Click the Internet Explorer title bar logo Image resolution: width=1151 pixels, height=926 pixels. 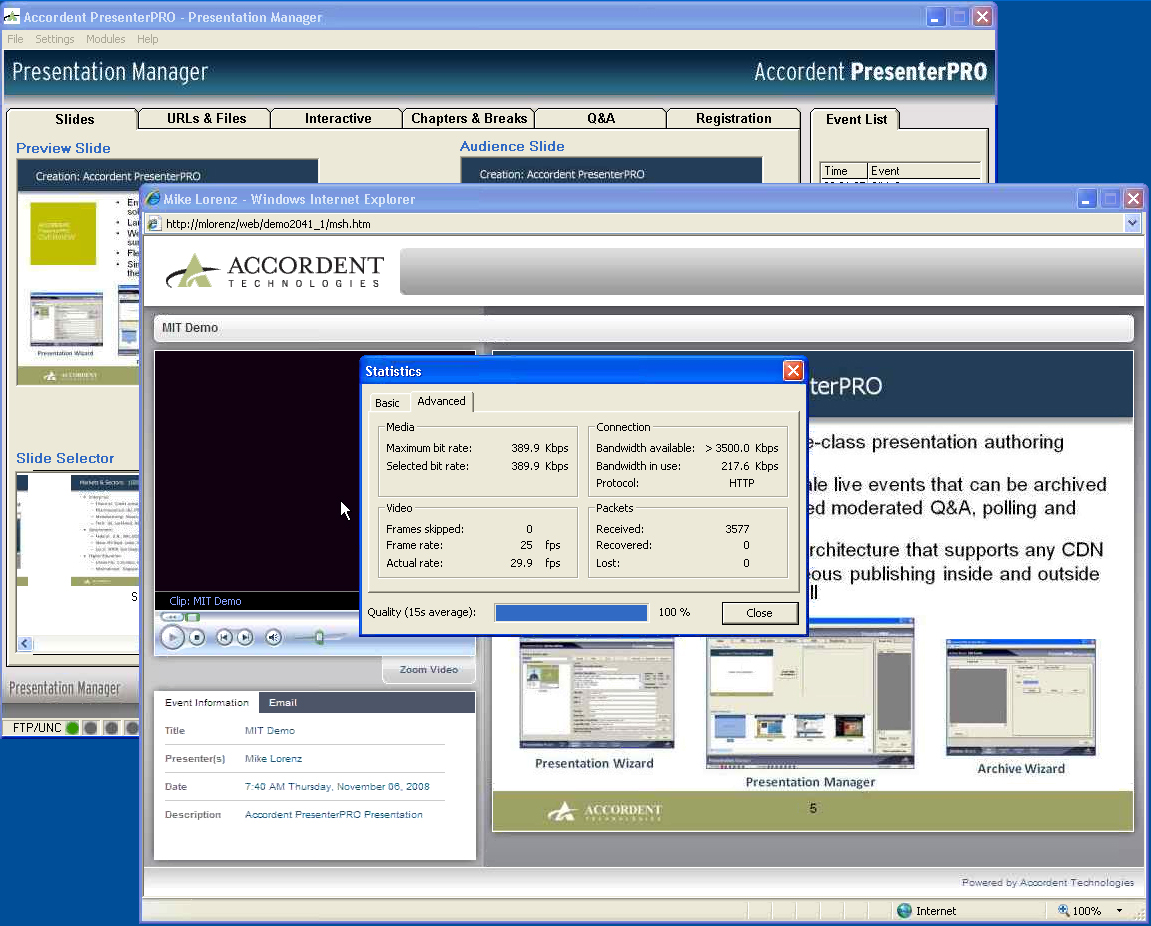click(x=153, y=198)
